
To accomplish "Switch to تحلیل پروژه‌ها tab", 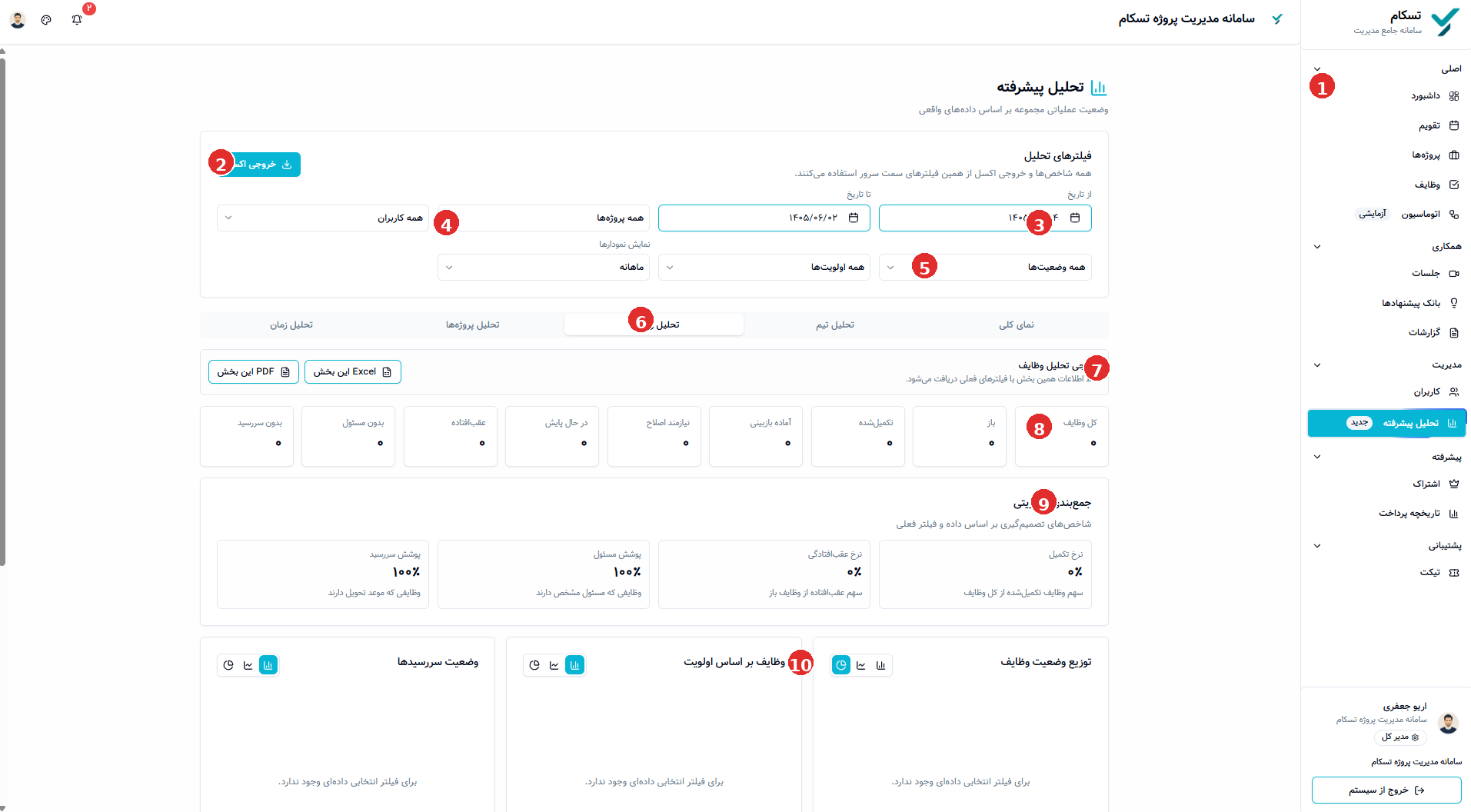I will click(473, 324).
